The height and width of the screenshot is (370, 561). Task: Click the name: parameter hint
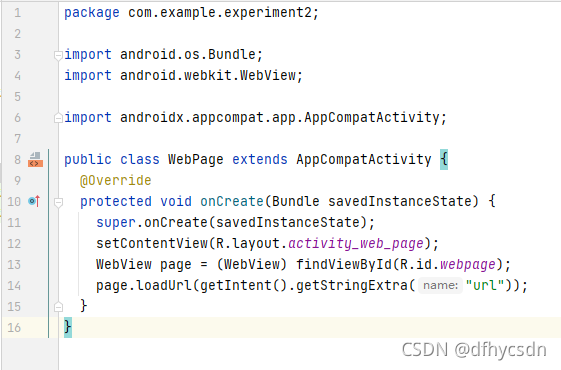[x=440, y=286]
